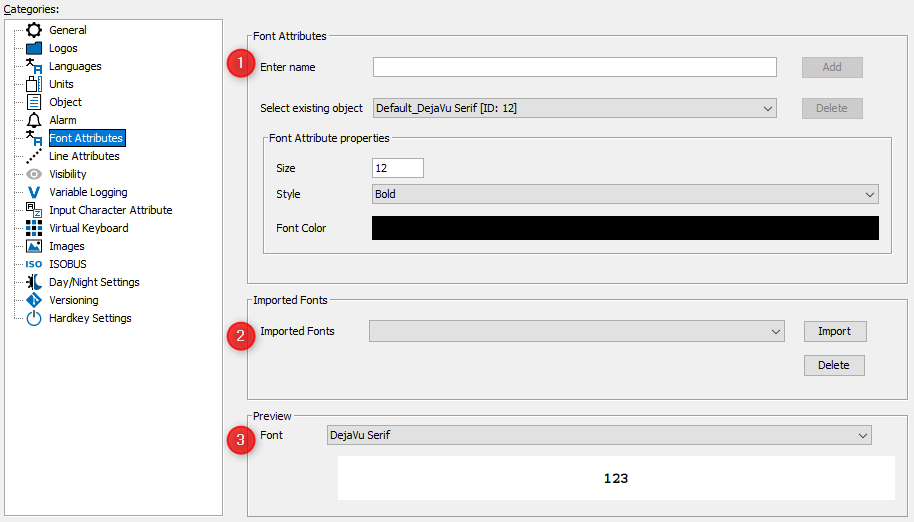This screenshot has width=914, height=522.
Task: Click the Virtual Keyboard grid icon
Action: [x=34, y=228]
